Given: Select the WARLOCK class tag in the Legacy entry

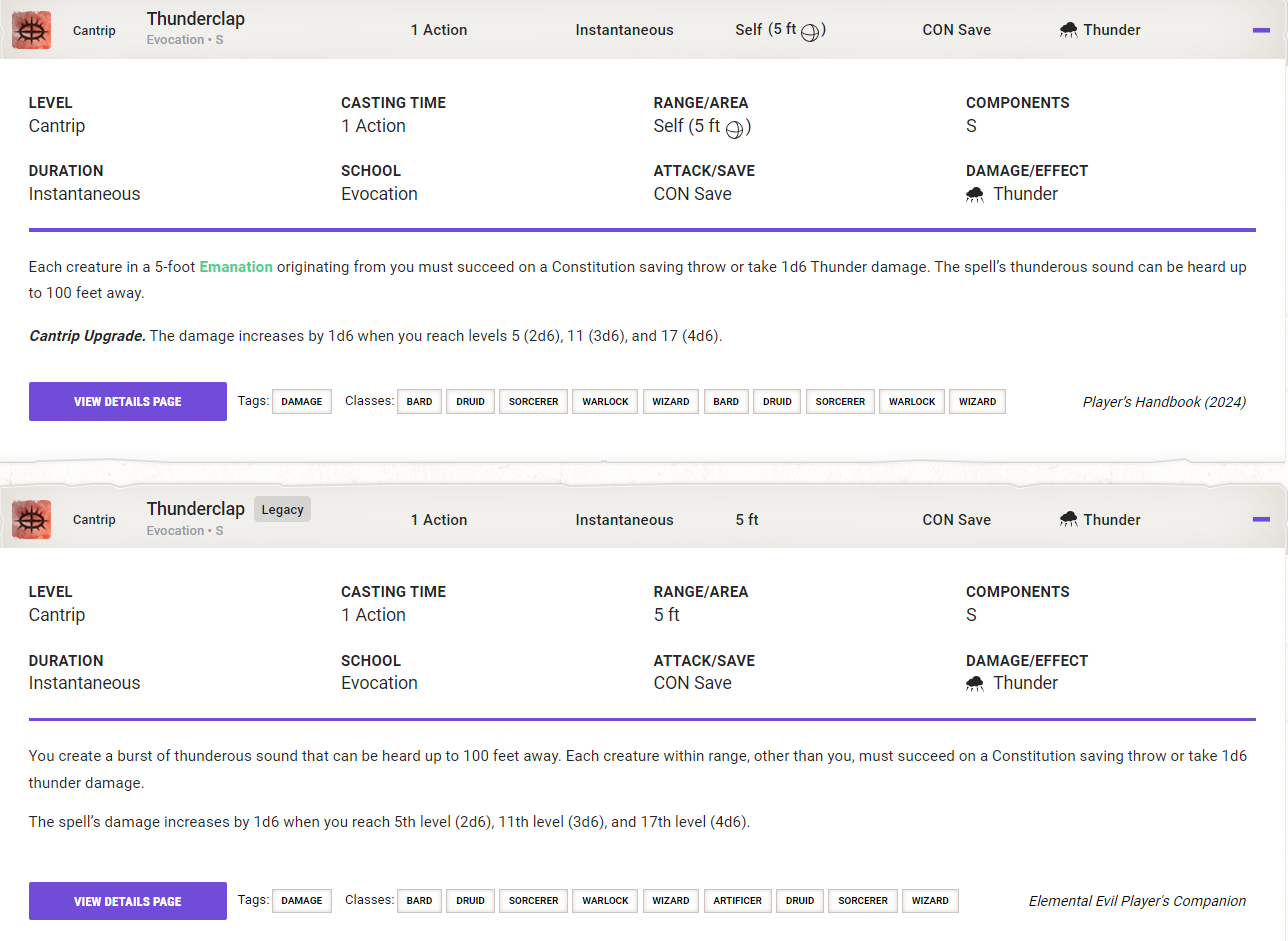Looking at the screenshot, I should [606, 901].
